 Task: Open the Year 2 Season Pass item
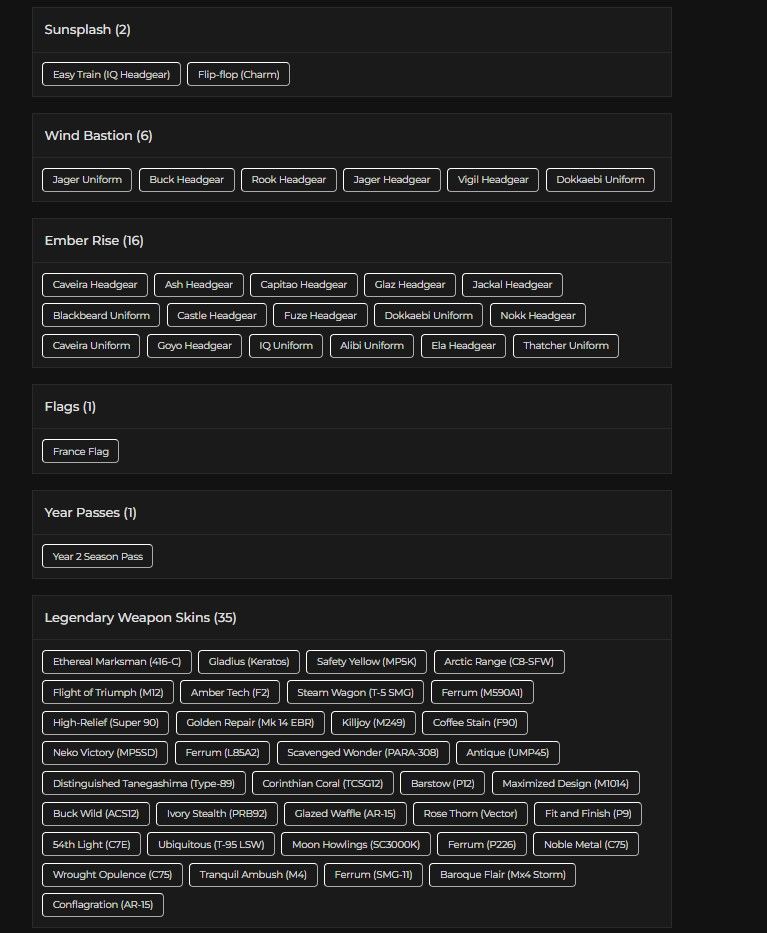(x=98, y=556)
